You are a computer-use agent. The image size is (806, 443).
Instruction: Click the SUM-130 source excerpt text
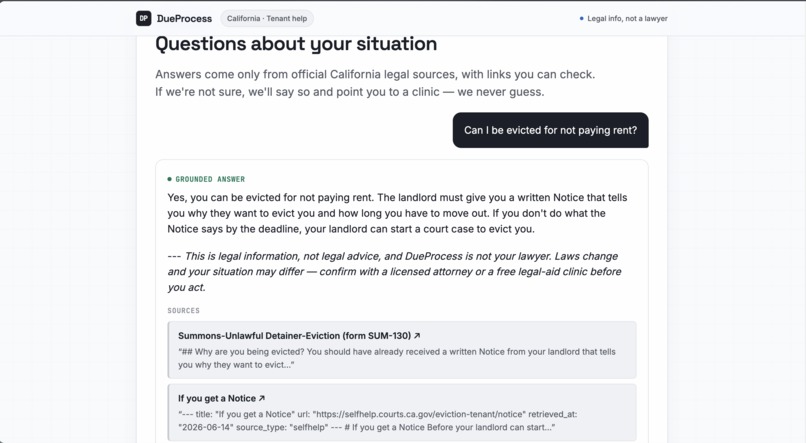click(397, 358)
